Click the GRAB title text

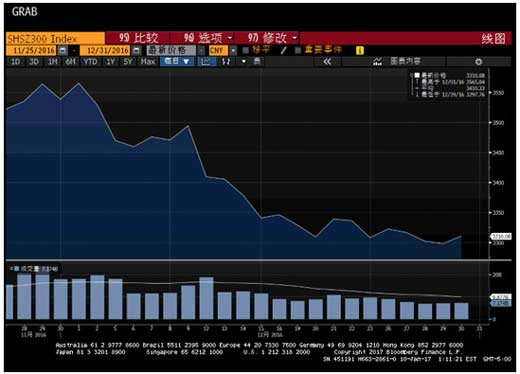click(x=24, y=12)
